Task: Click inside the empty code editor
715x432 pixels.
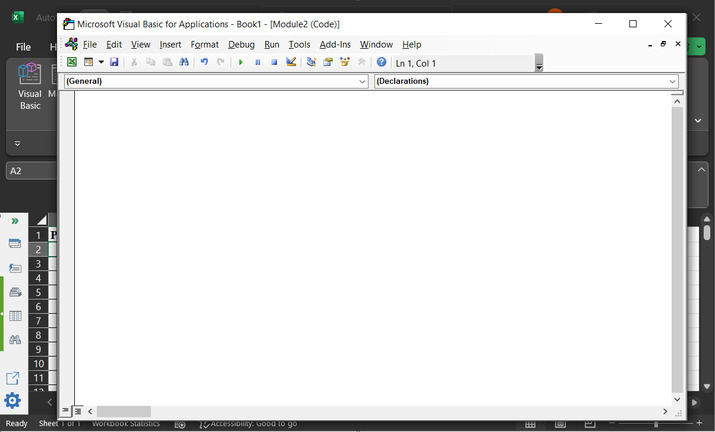Action: [373, 249]
